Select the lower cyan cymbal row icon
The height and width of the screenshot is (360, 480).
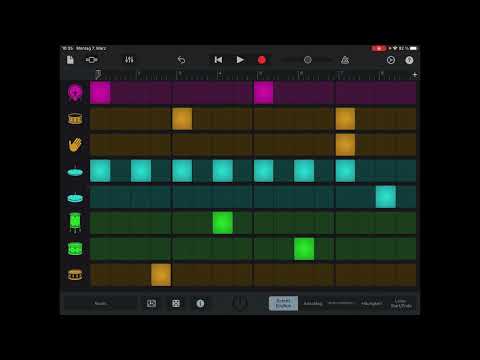[75, 198]
